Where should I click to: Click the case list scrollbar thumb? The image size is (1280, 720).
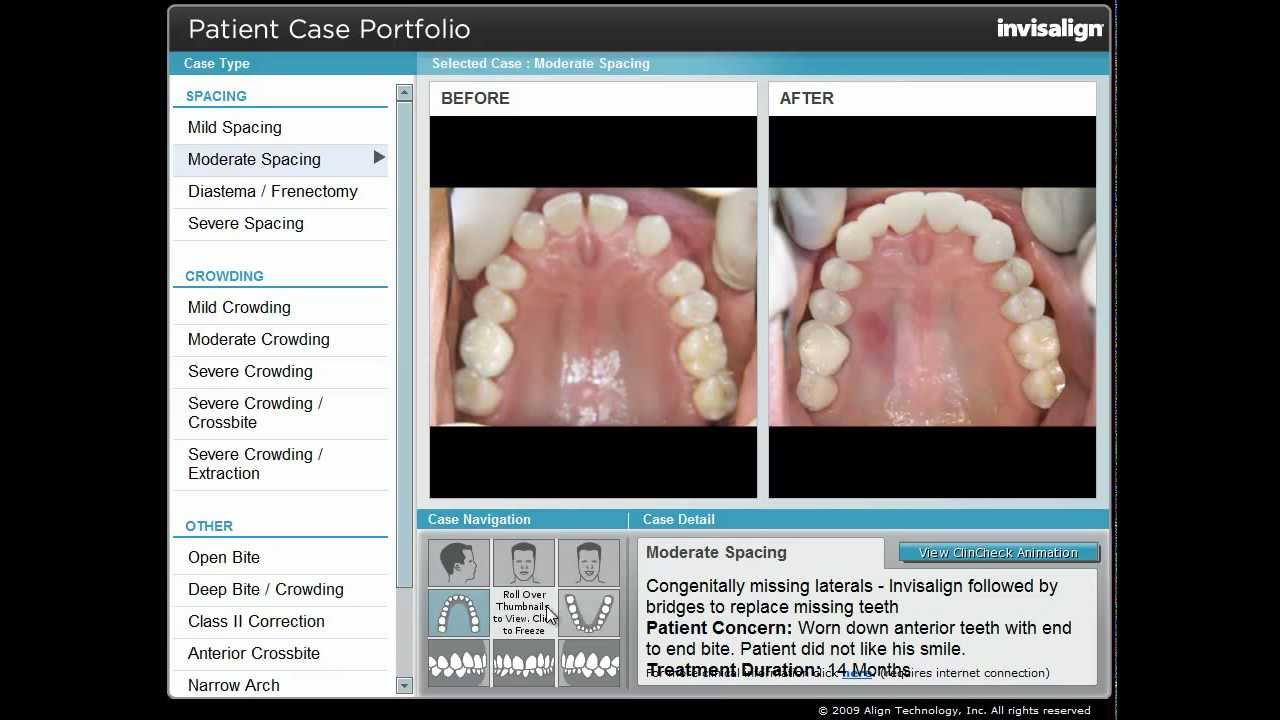click(404, 344)
